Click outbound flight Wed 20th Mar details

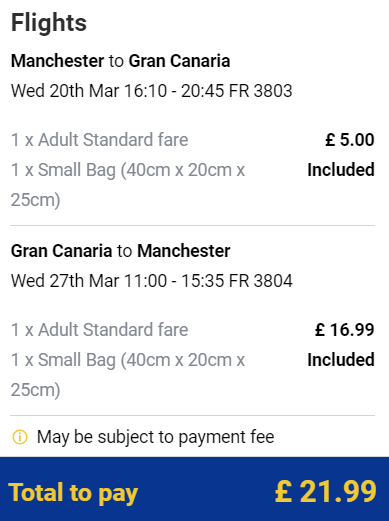tap(152, 91)
